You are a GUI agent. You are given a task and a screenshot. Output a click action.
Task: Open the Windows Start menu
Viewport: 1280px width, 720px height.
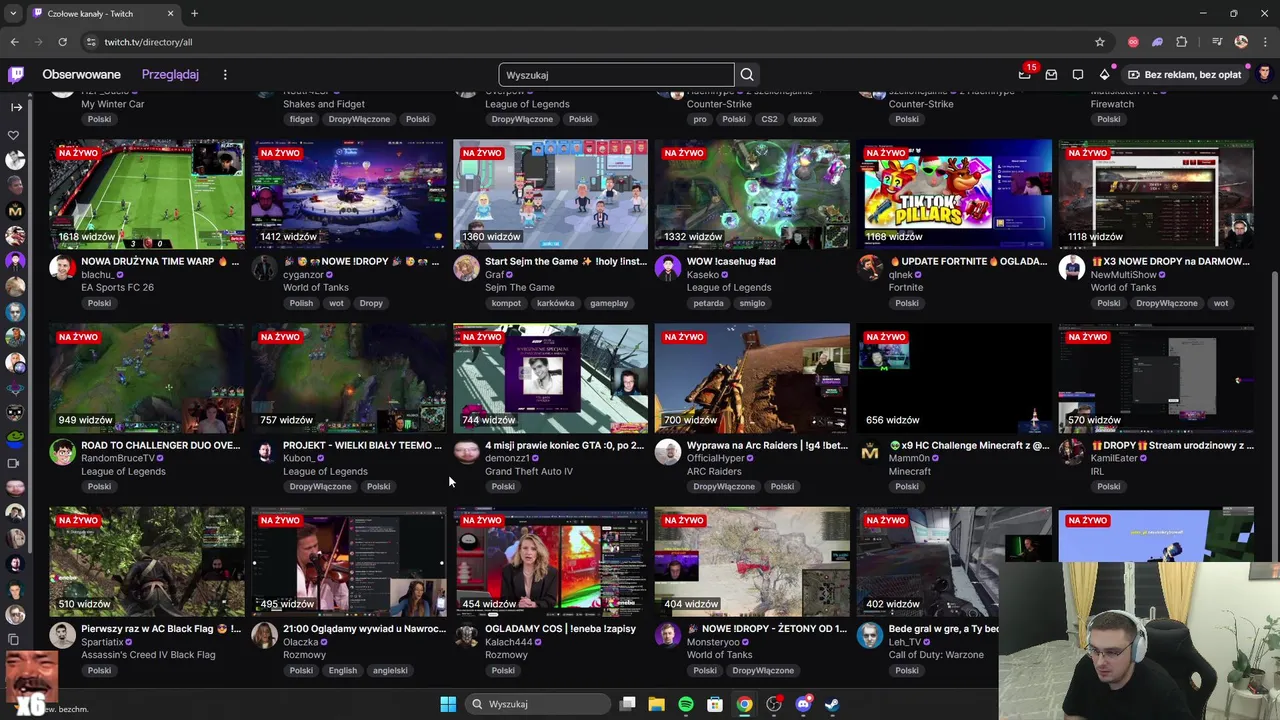coord(448,704)
